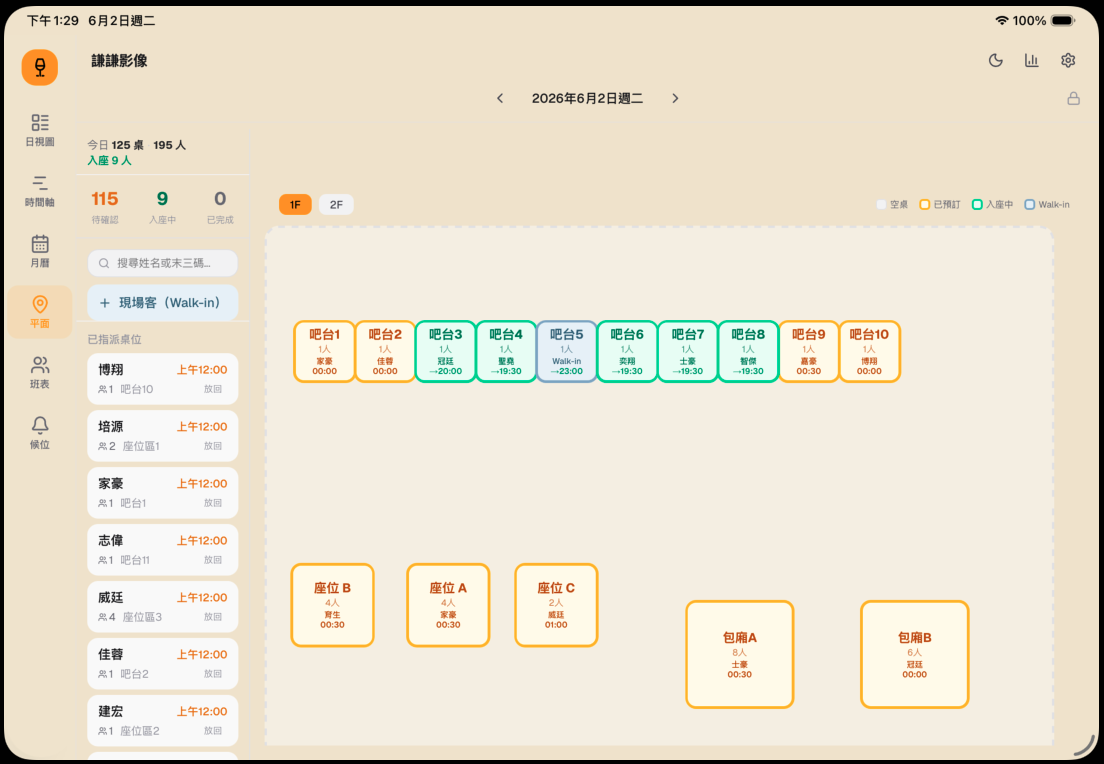The width and height of the screenshot is (1104, 764).
Task: Open 家豪 reservation card in list
Action: 163,493
